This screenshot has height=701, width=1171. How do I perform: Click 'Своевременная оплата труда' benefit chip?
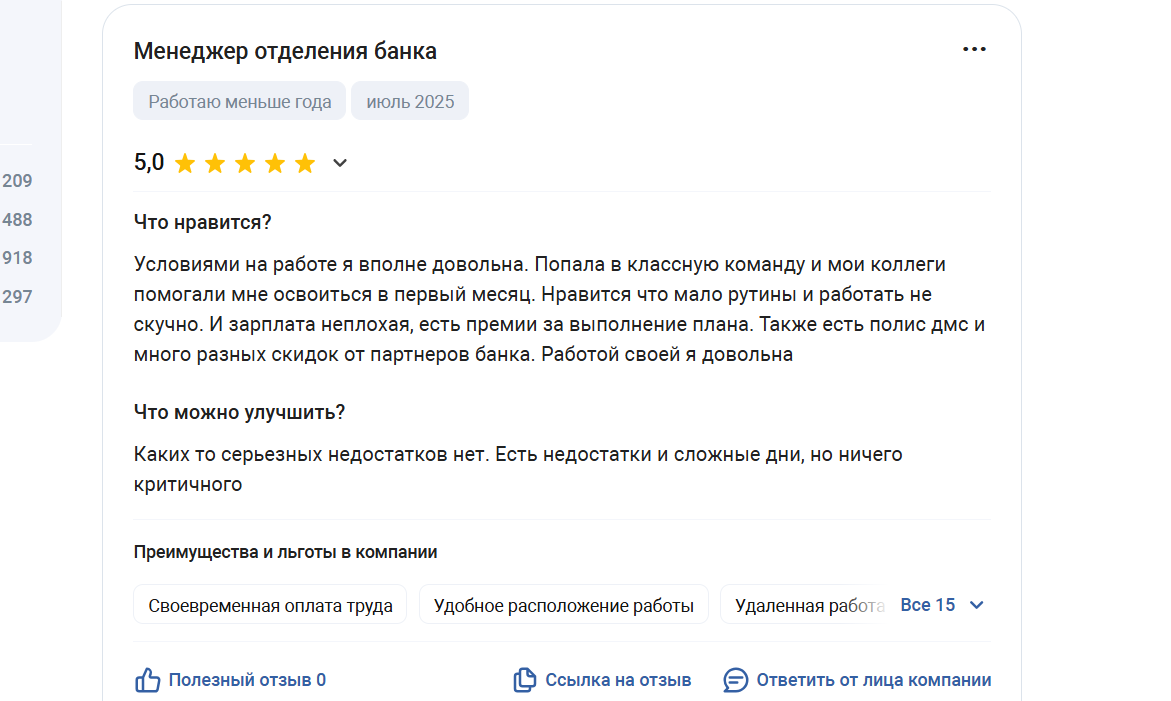[270, 605]
